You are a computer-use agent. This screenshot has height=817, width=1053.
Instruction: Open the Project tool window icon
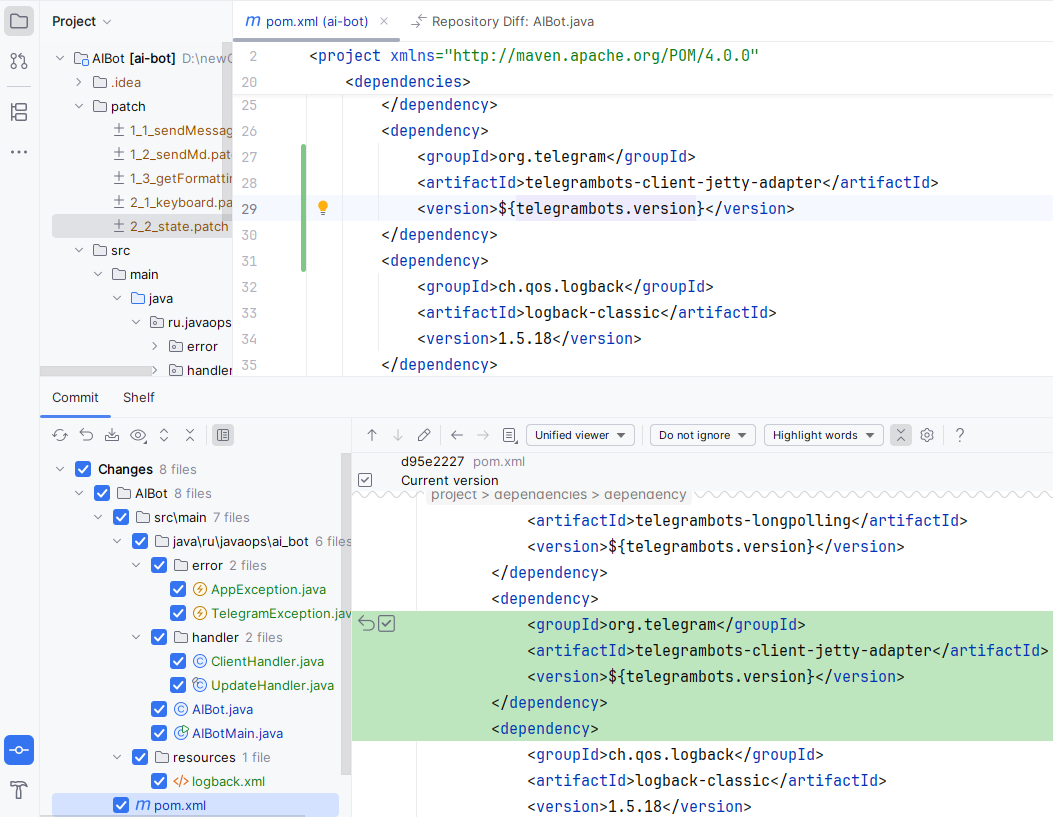[19, 21]
